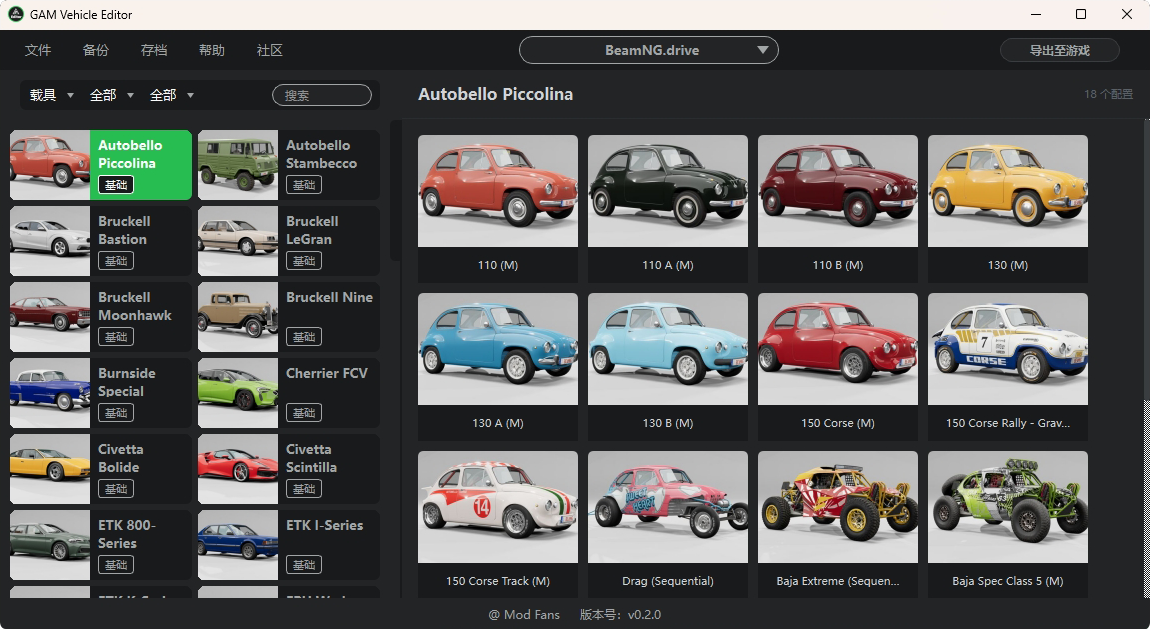Open the 载具 category dropdown

point(52,95)
